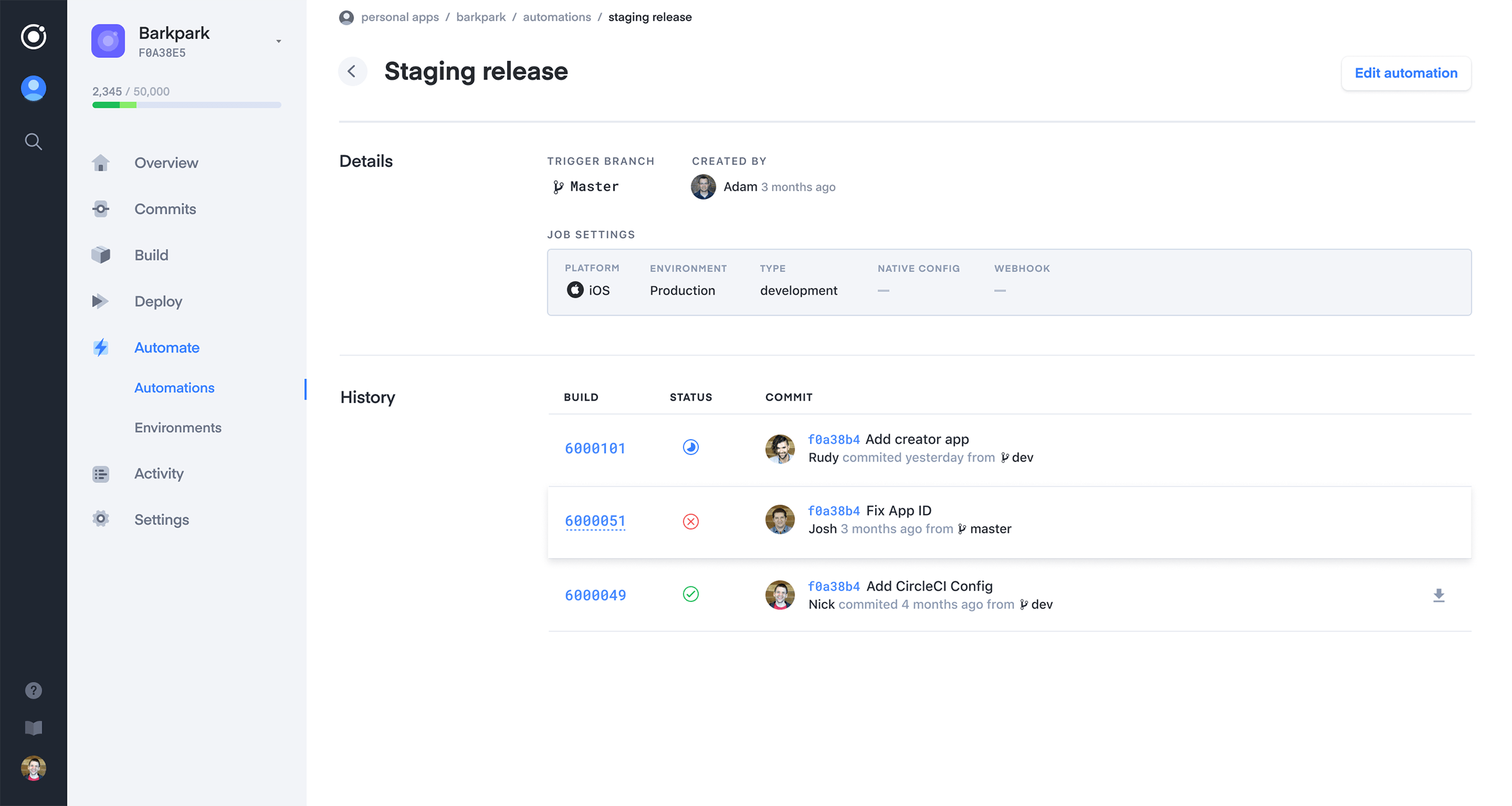The height and width of the screenshot is (806, 1512).
Task: Open build 6000051 link
Action: click(595, 521)
